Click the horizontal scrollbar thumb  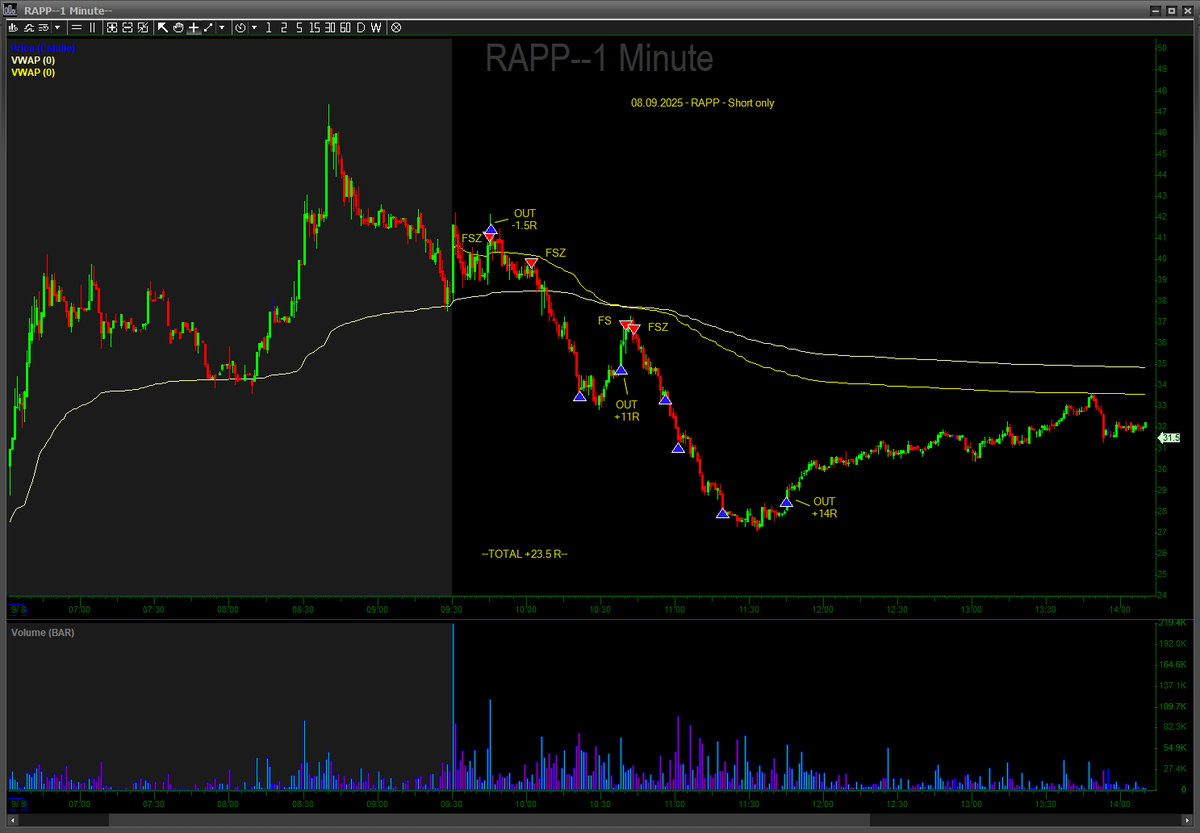coord(489,821)
